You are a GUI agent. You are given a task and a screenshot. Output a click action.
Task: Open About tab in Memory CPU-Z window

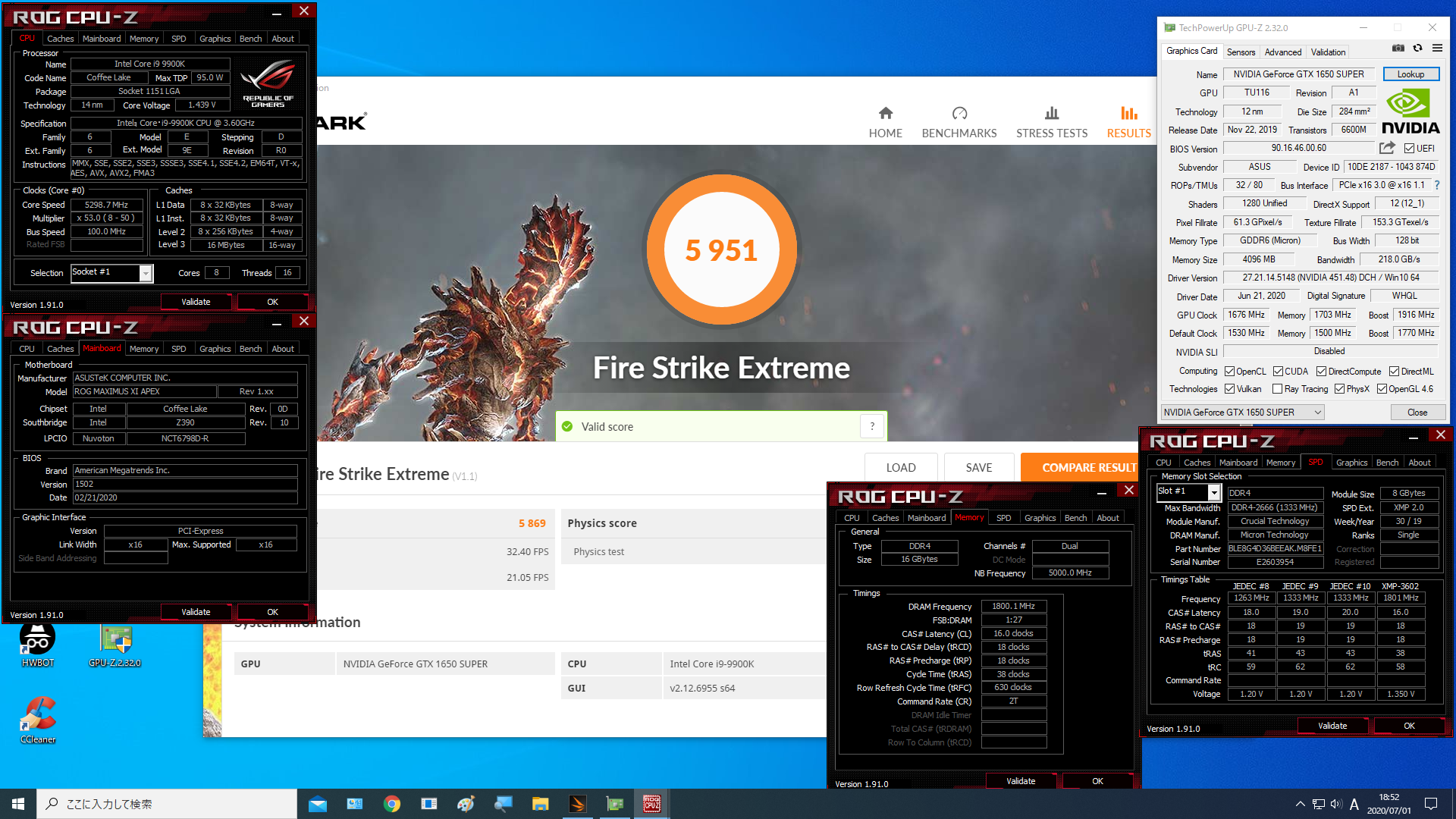click(1108, 518)
